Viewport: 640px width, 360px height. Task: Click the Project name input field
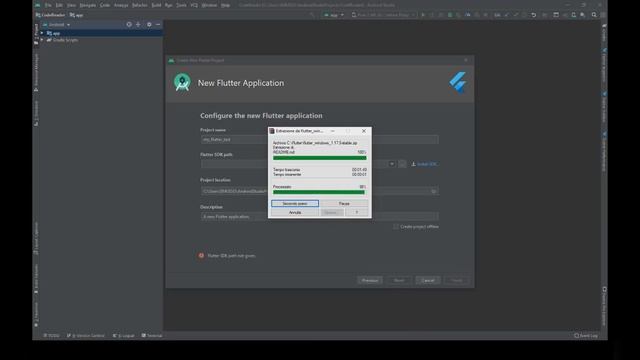coord(320,140)
